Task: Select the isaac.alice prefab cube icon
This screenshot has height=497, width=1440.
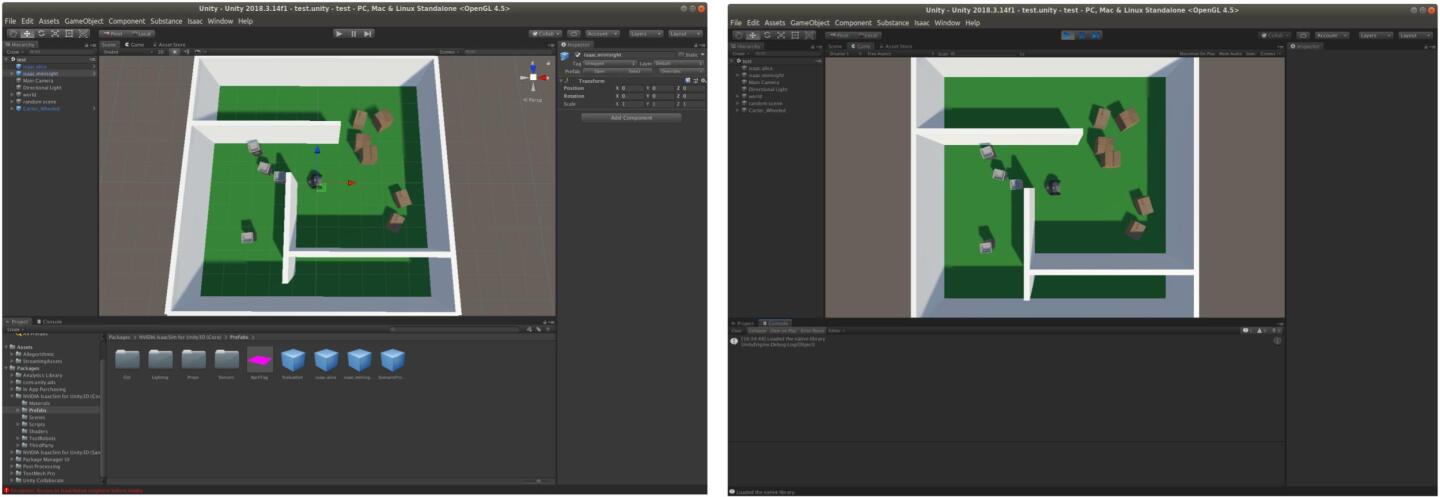Action: point(326,360)
